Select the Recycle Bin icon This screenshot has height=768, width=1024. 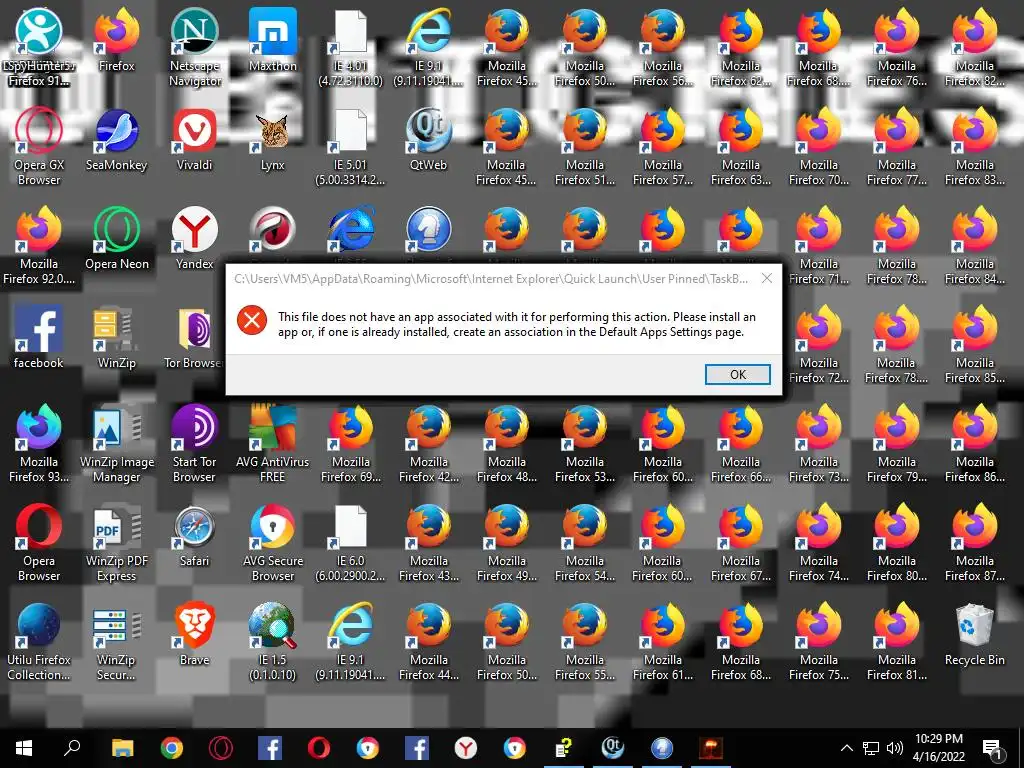click(x=974, y=635)
